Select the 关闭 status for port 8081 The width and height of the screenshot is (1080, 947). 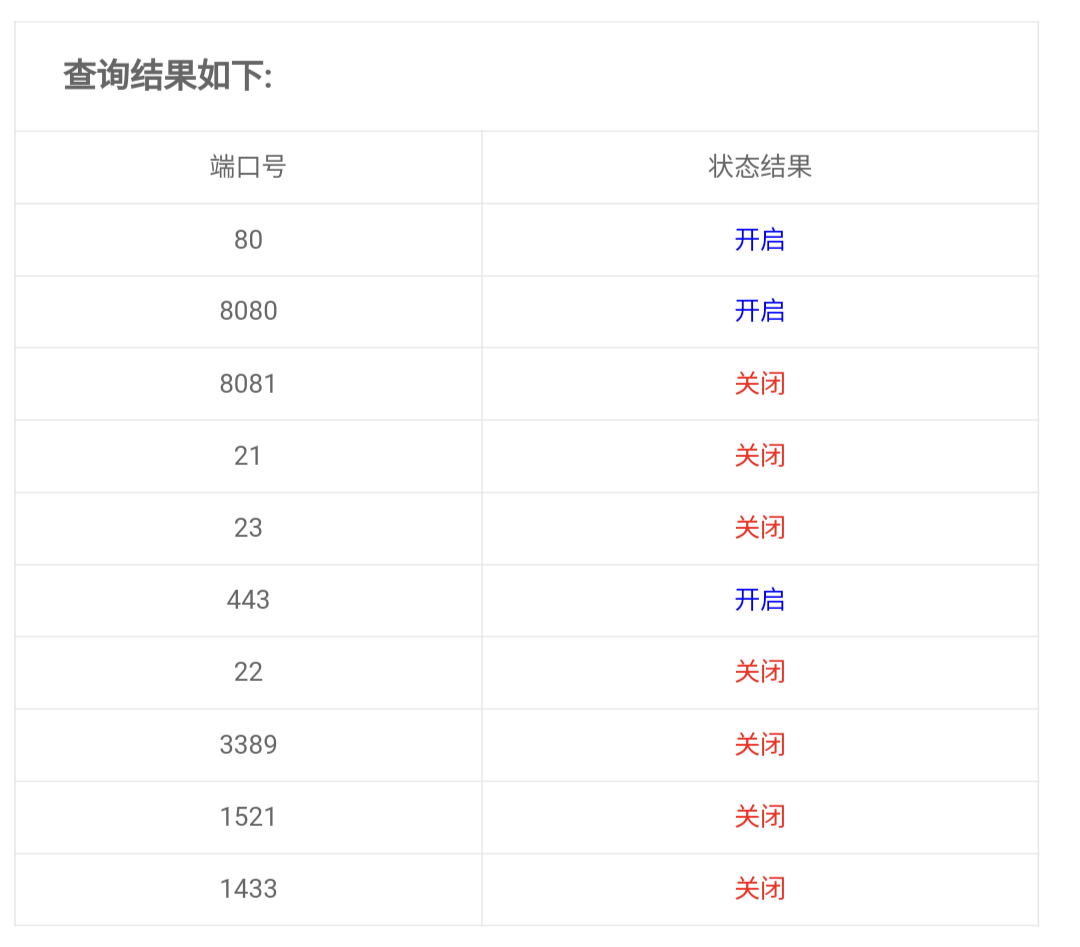[760, 384]
